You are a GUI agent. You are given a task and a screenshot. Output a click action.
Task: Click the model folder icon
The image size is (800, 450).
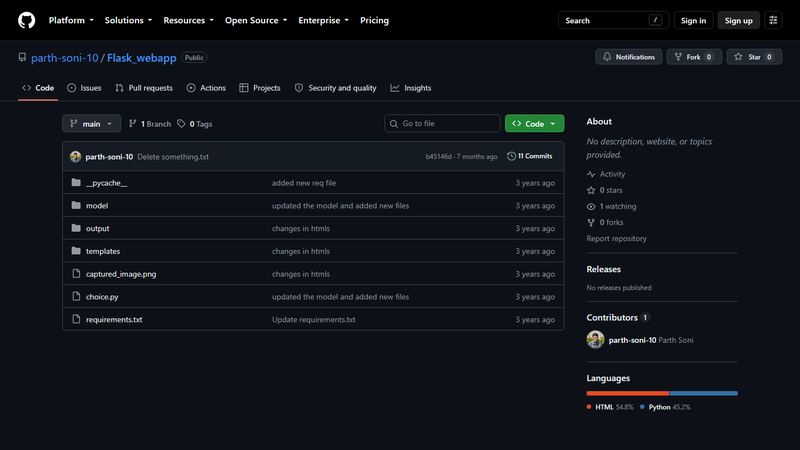click(76, 205)
